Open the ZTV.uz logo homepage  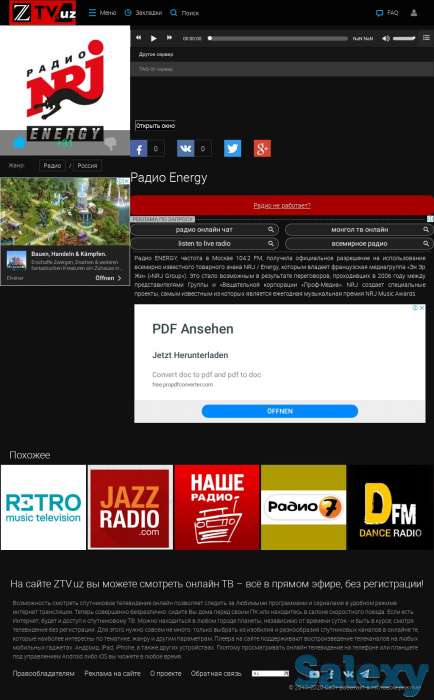(x=43, y=12)
